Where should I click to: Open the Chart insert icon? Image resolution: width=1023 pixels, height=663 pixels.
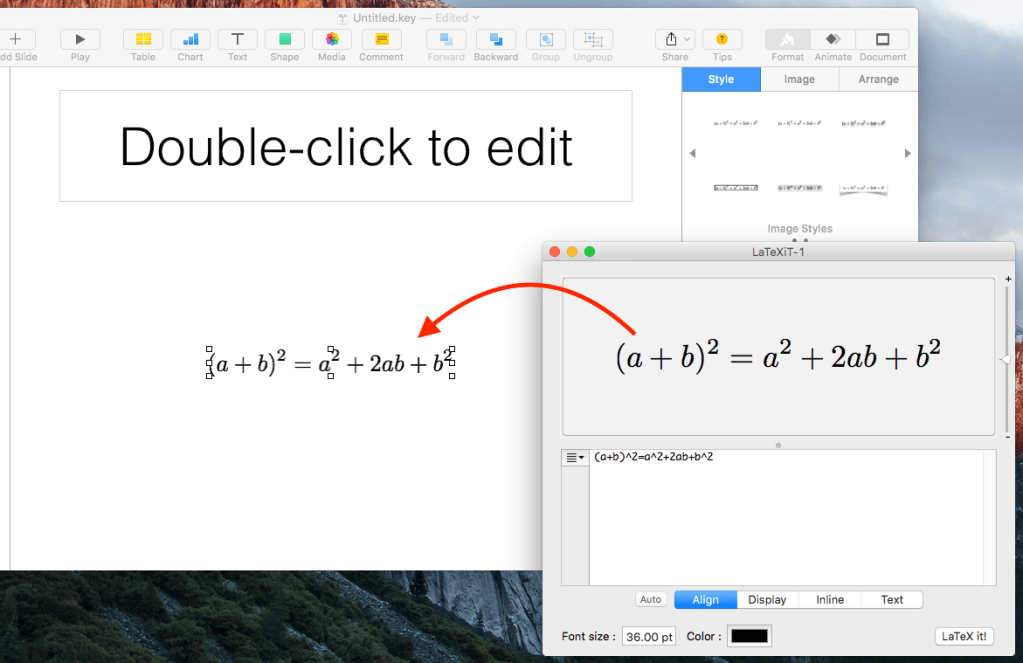(x=190, y=39)
